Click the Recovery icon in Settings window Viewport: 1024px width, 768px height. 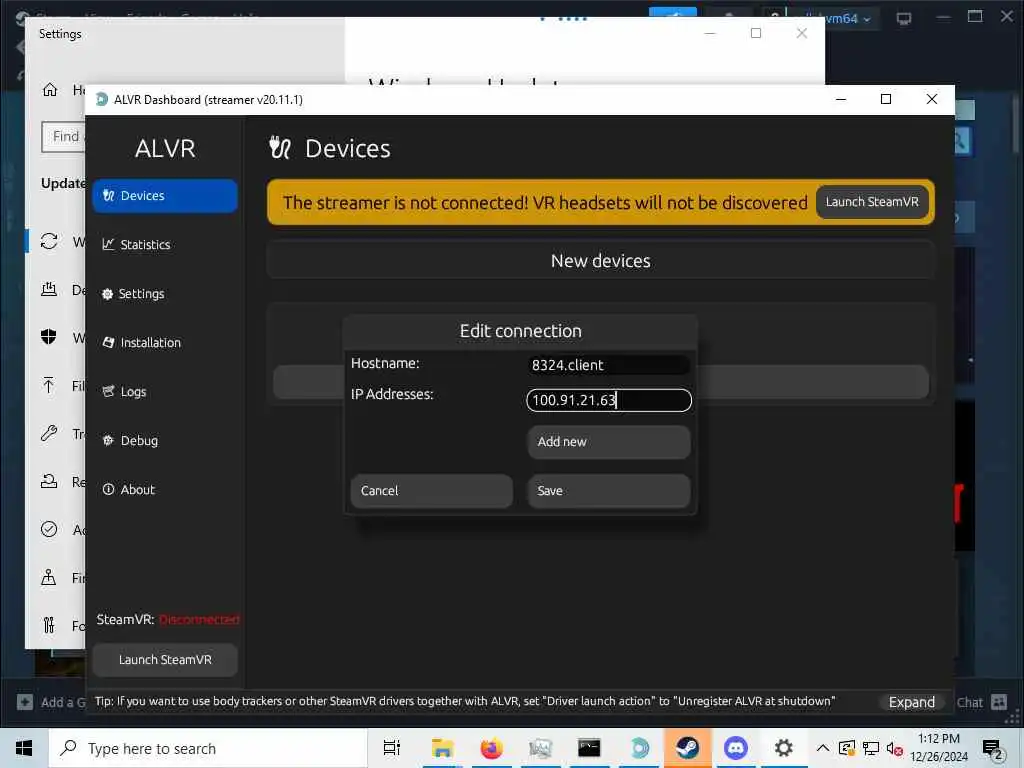(x=49, y=481)
